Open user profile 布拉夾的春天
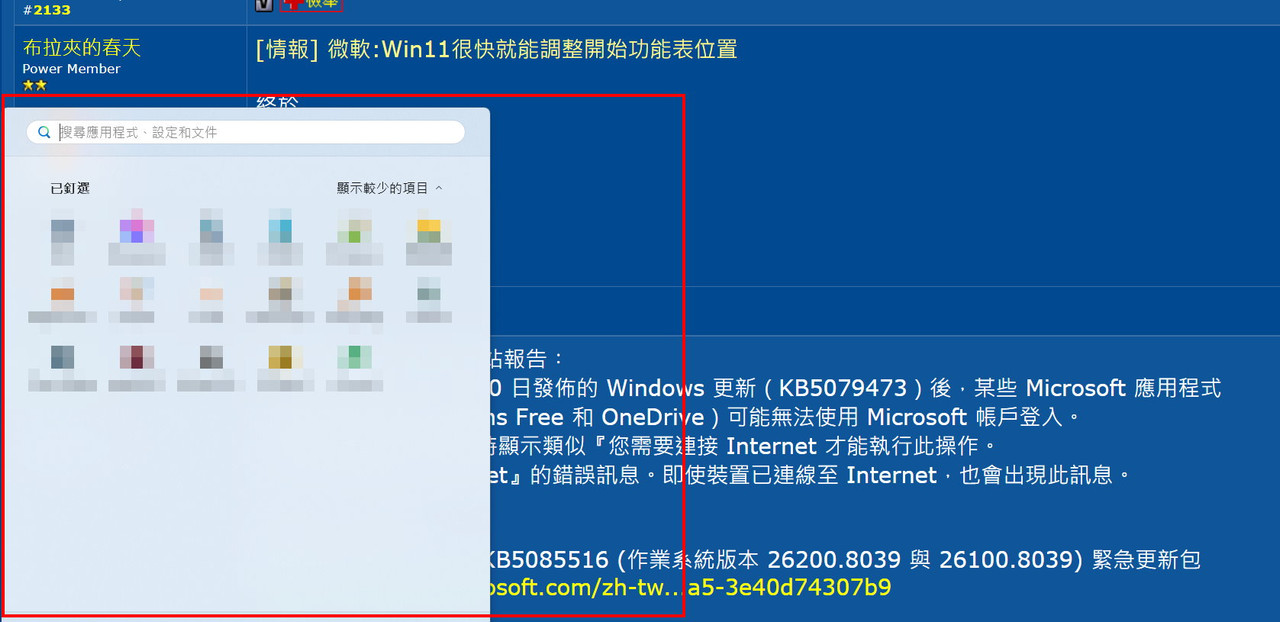The height and width of the screenshot is (622, 1280). pyautogui.click(x=82, y=48)
